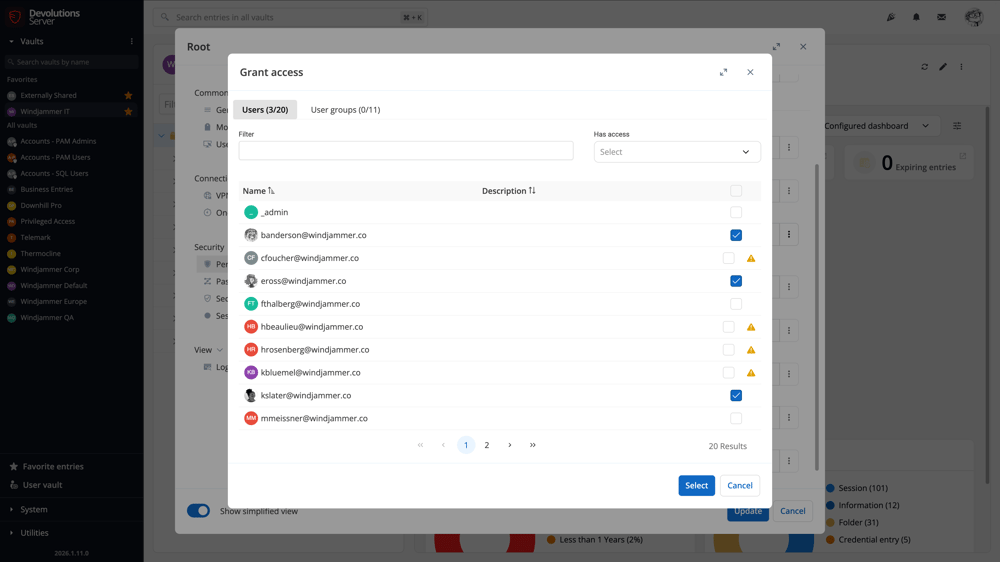Collapse the Vaults section
The width and height of the screenshot is (1000, 562).
[11, 41]
